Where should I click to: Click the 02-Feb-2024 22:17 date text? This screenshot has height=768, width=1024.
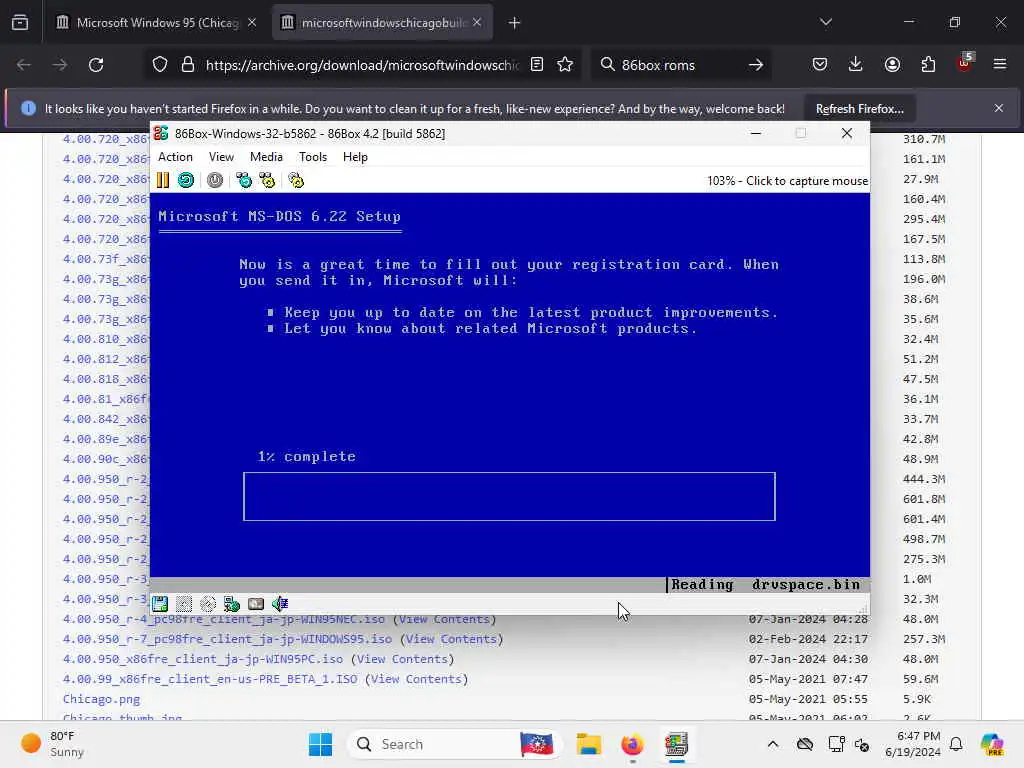[x=808, y=639]
